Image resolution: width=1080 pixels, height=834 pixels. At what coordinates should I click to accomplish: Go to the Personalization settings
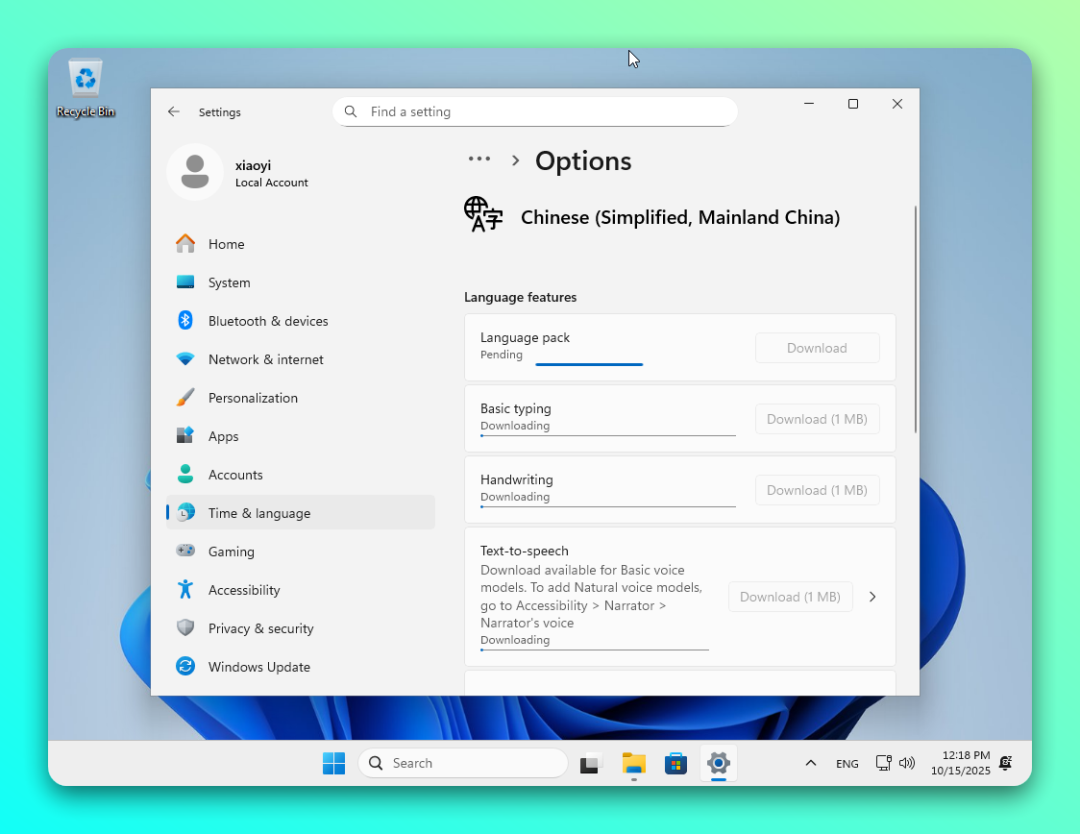[x=252, y=398]
